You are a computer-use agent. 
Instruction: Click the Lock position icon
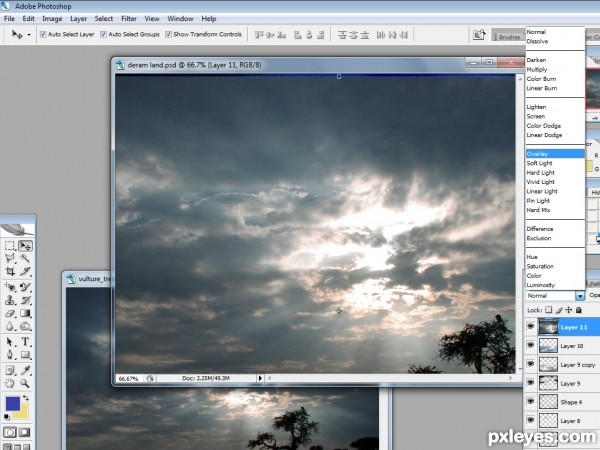coord(569,310)
